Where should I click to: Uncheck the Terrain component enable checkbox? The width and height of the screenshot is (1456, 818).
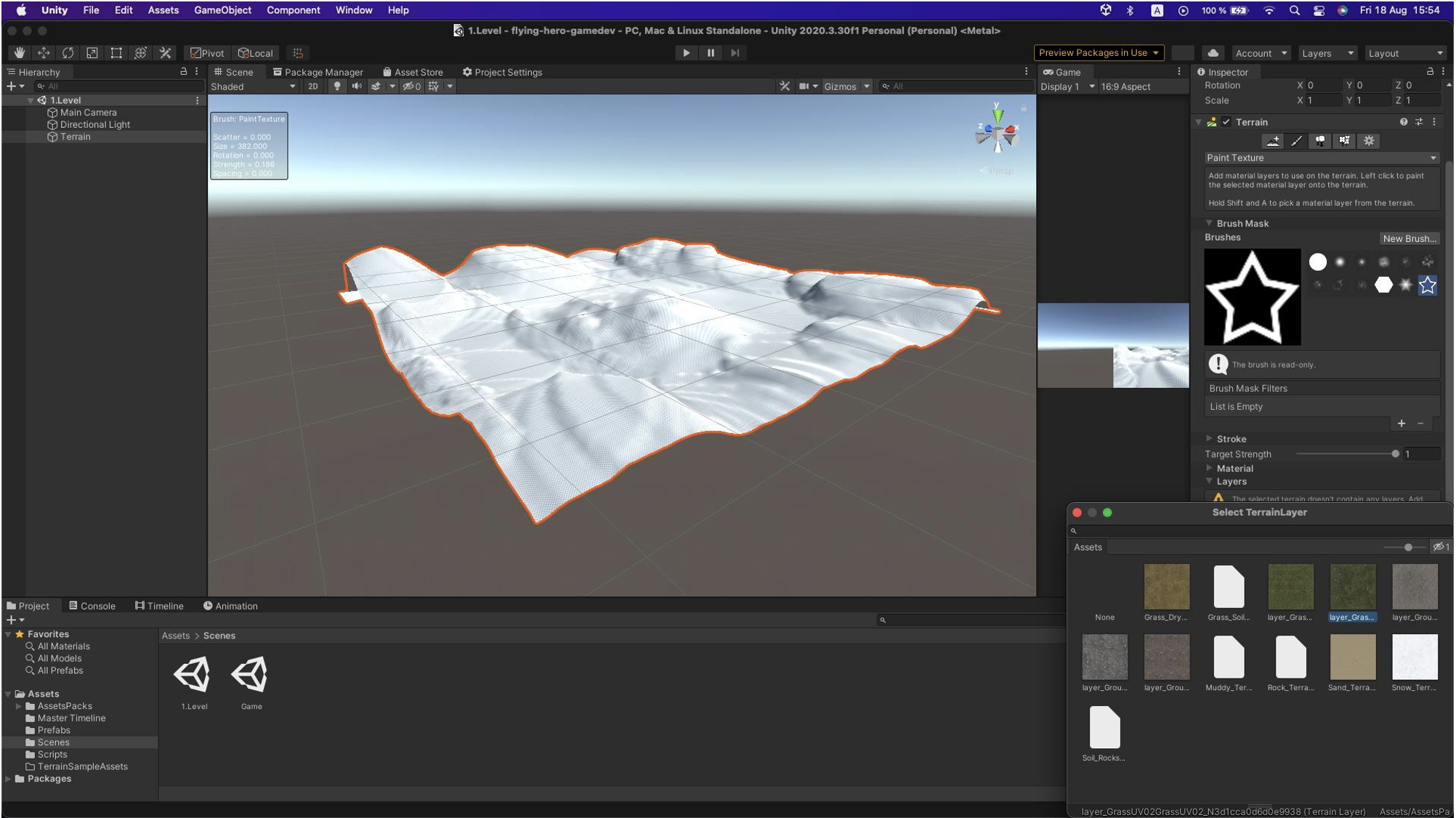[x=1226, y=122]
